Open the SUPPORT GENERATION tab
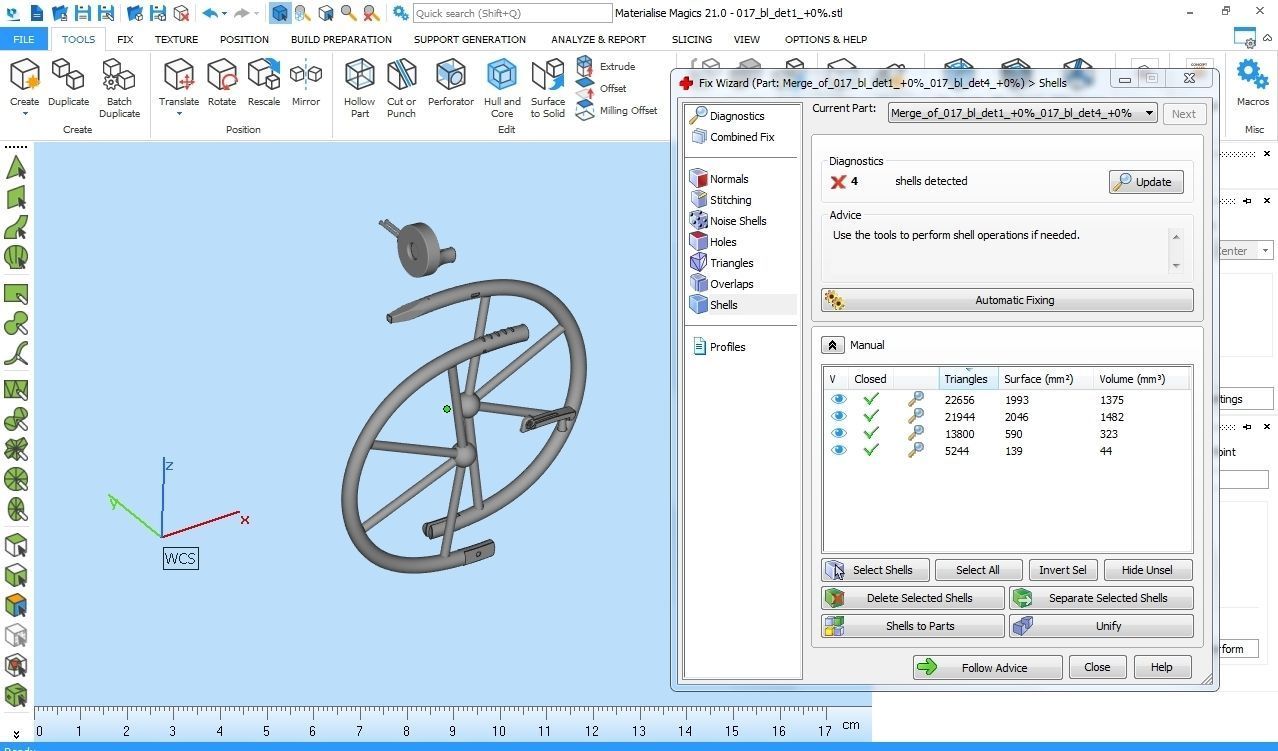Screen dimensions: 1278x751 (x=469, y=39)
